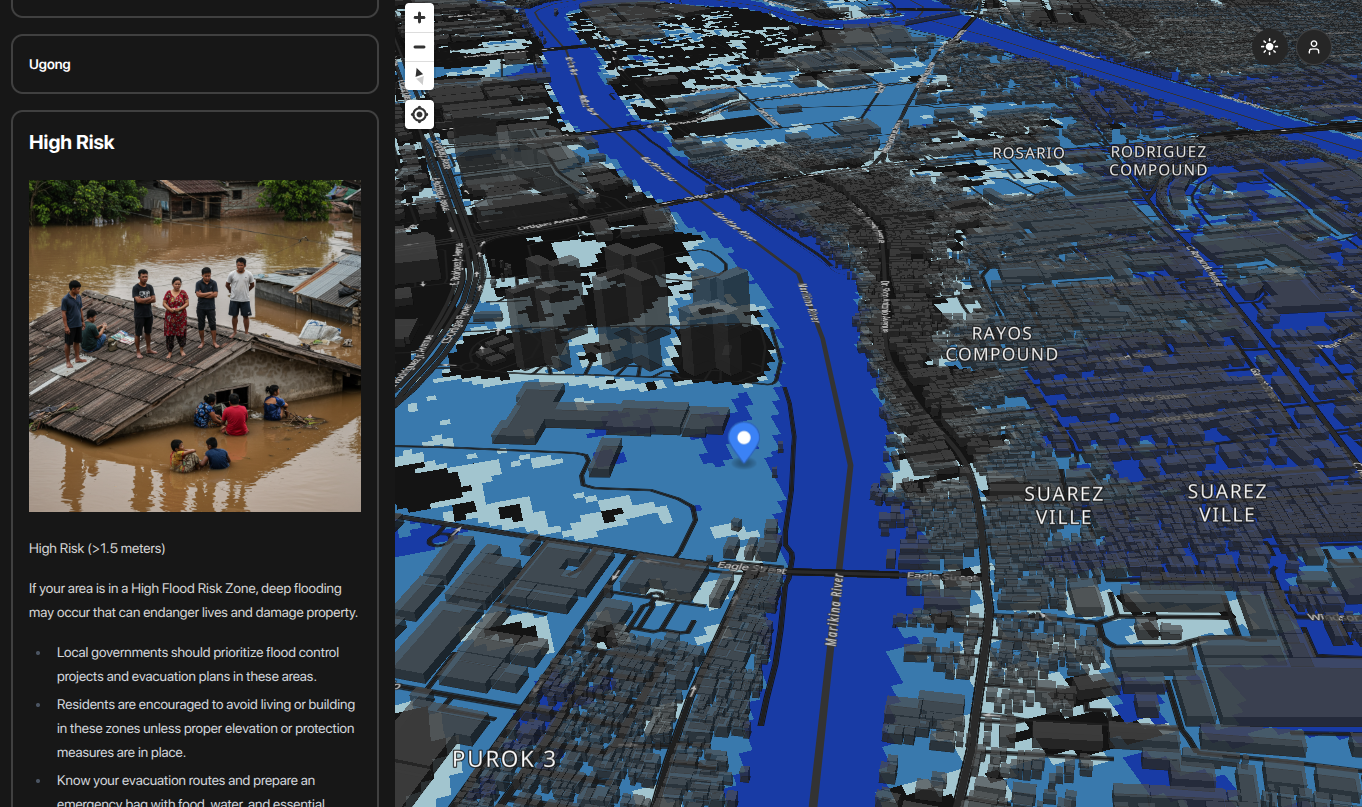The width and height of the screenshot is (1362, 807).
Task: Click the Rosario map label
Action: click(1028, 152)
